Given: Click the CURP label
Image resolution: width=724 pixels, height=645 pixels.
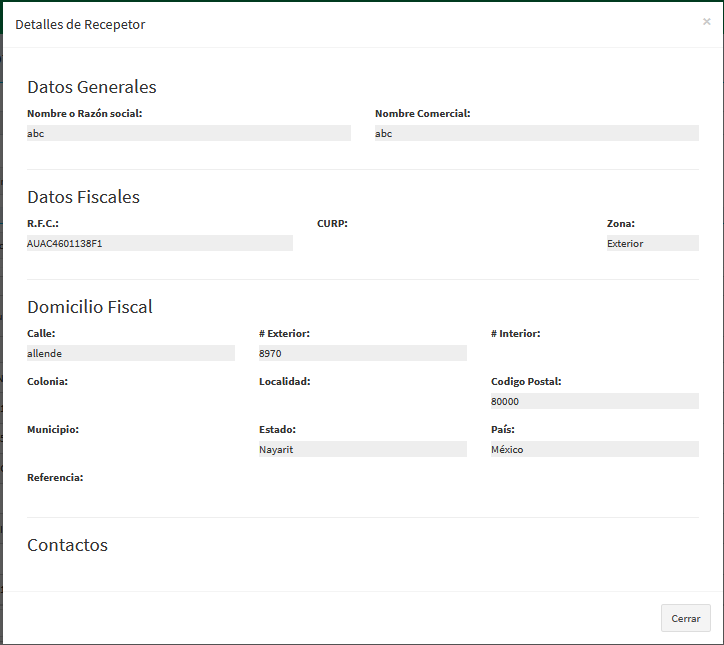Looking at the screenshot, I should 332,223.
